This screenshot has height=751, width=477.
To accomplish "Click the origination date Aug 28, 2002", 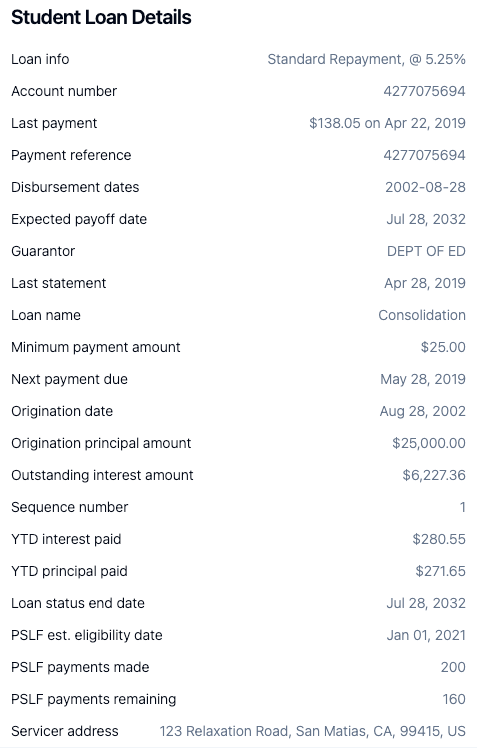I will click(x=422, y=411).
